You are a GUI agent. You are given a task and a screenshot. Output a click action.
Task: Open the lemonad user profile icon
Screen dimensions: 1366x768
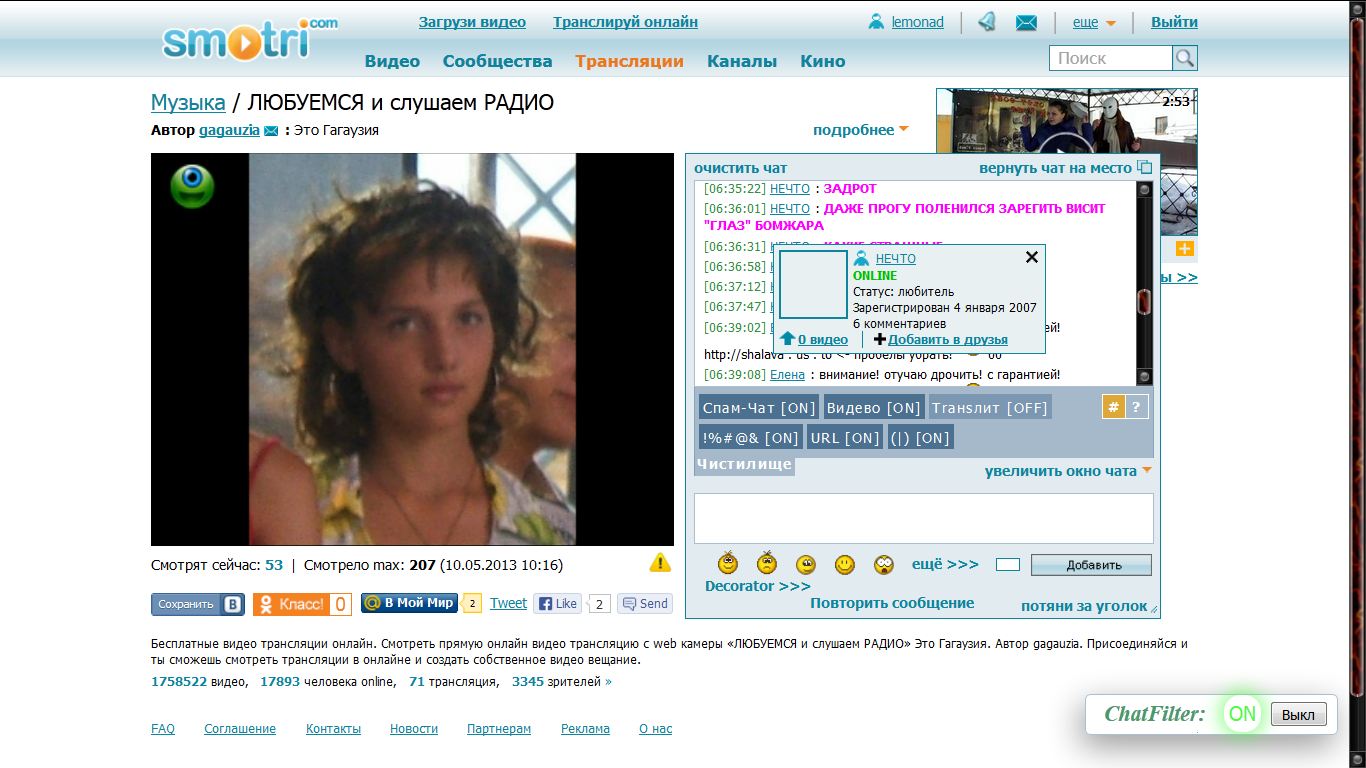click(x=876, y=22)
